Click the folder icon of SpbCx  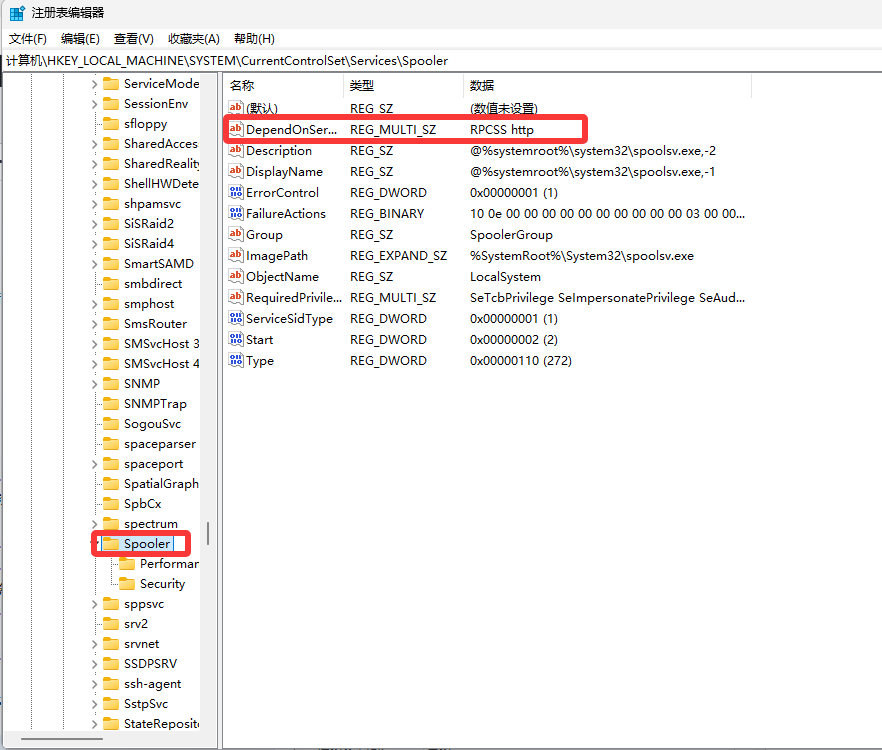click(111, 504)
